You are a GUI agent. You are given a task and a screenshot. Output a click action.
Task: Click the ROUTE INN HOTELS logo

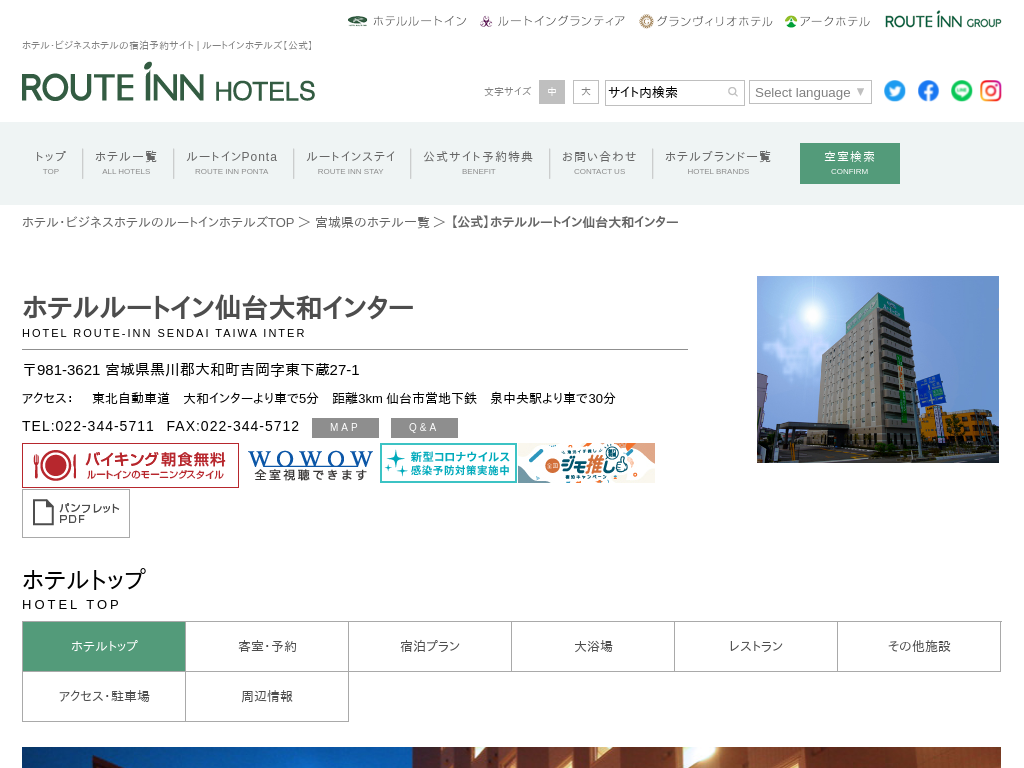point(168,83)
